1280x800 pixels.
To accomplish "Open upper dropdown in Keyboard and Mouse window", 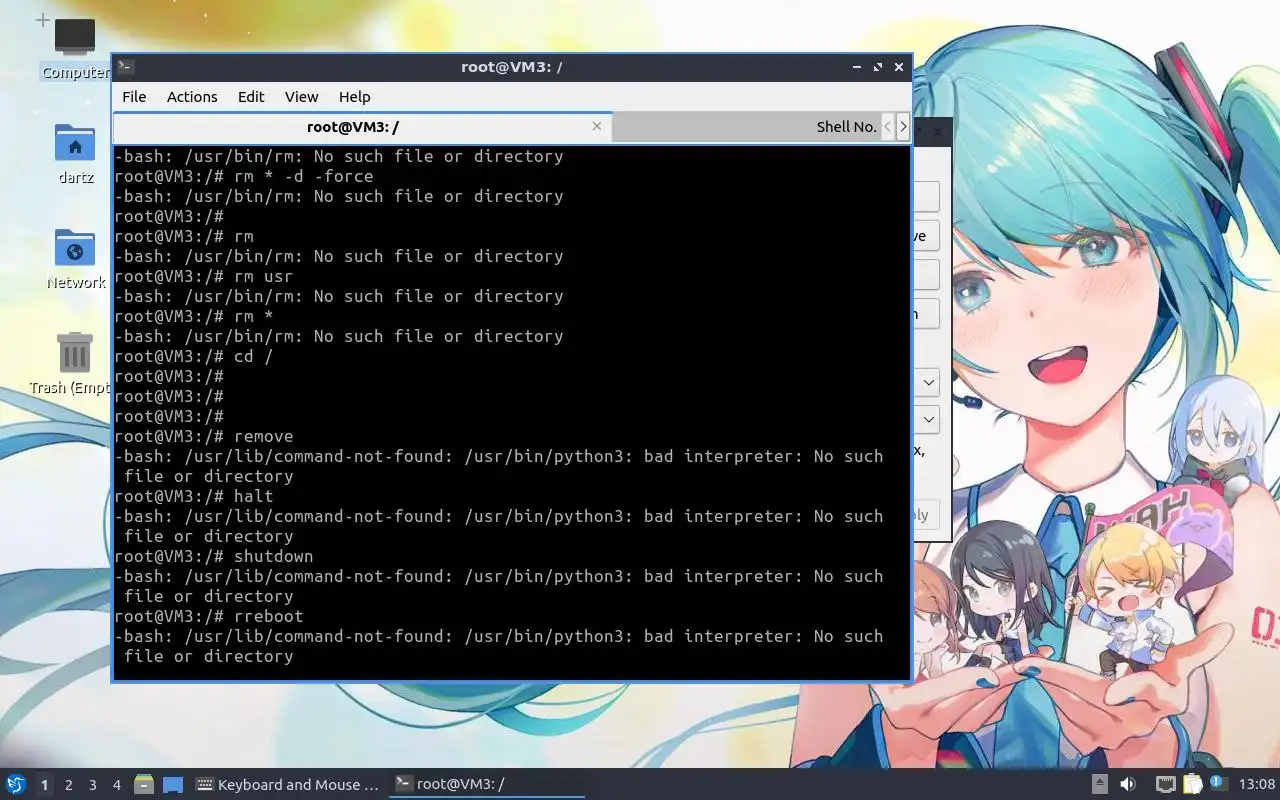I will coord(929,382).
